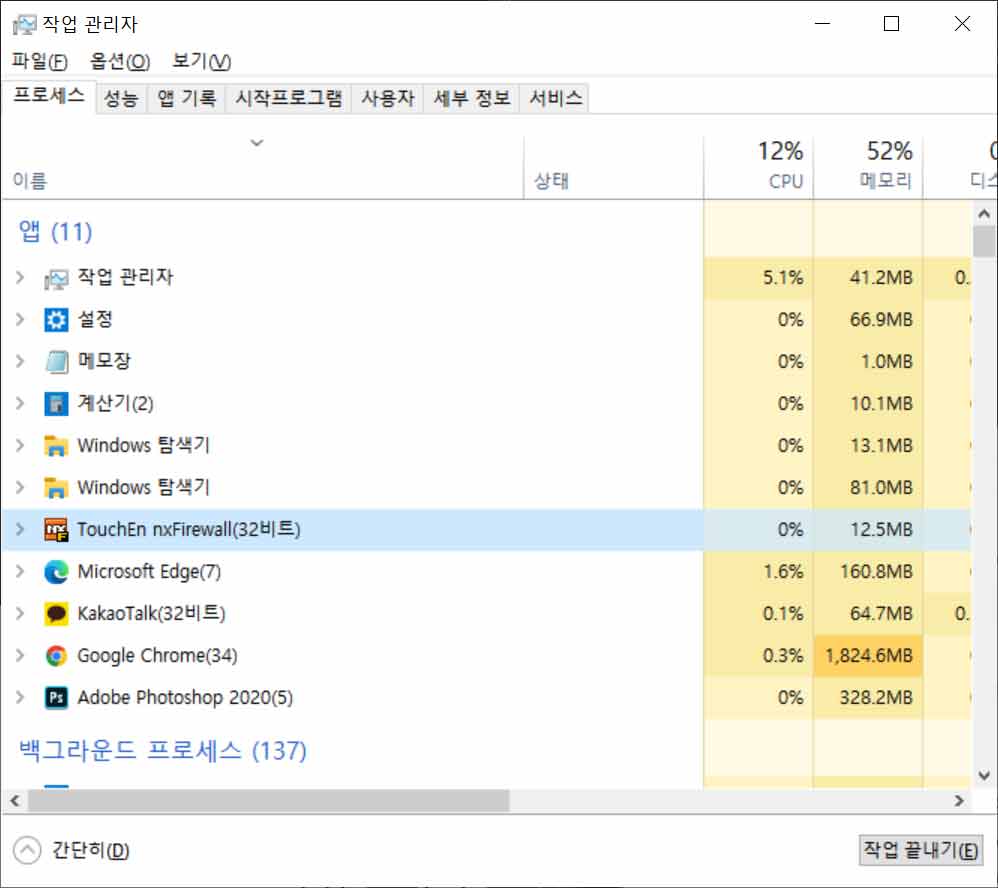The width and height of the screenshot is (998, 888).
Task: Click the 5.1% CPU cell
Action: point(758,278)
